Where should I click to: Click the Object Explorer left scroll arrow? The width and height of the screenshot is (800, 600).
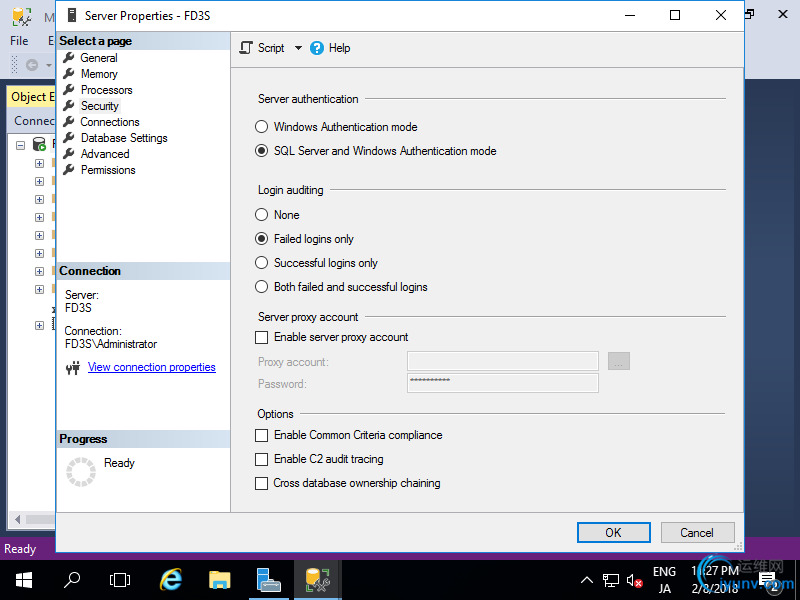click(x=18, y=519)
